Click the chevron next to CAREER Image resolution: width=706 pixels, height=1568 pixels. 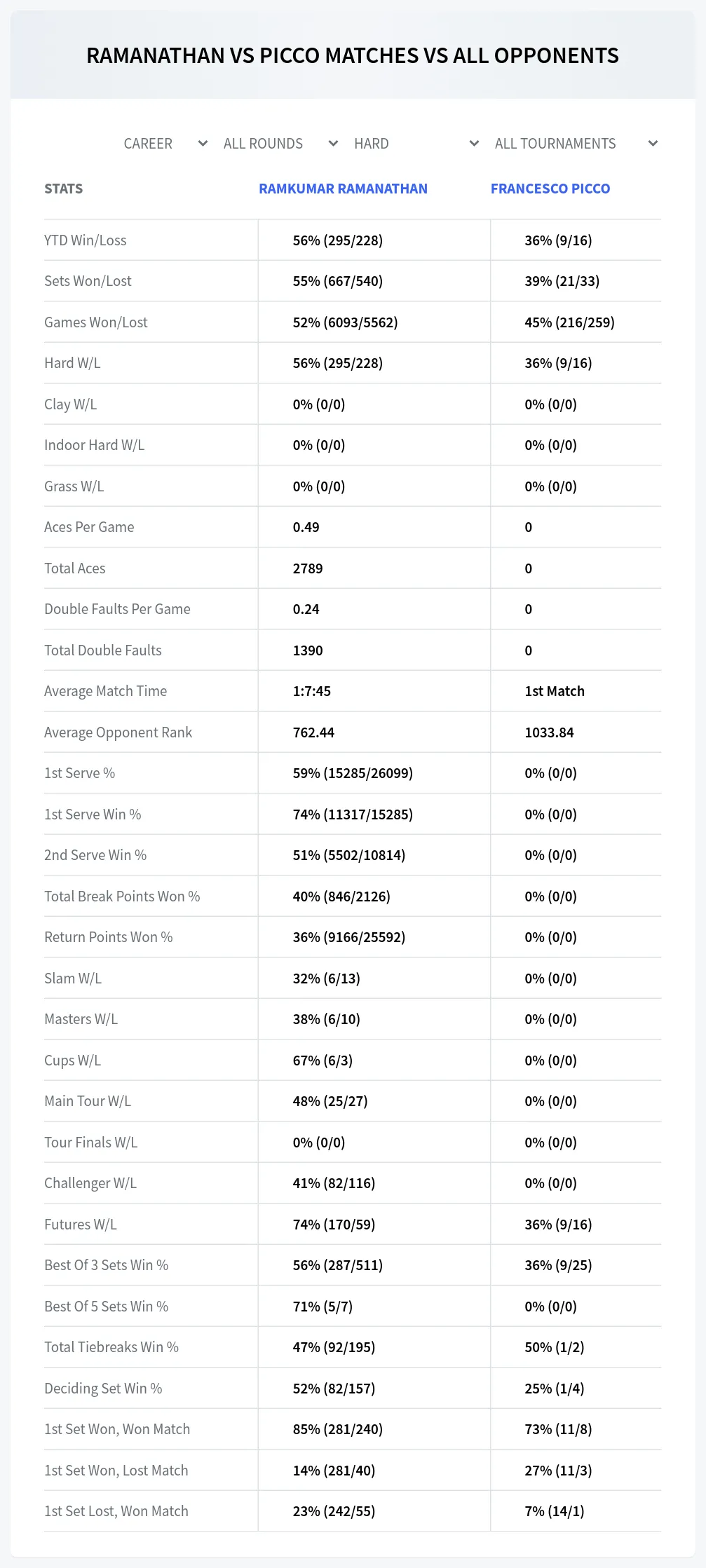pos(203,144)
